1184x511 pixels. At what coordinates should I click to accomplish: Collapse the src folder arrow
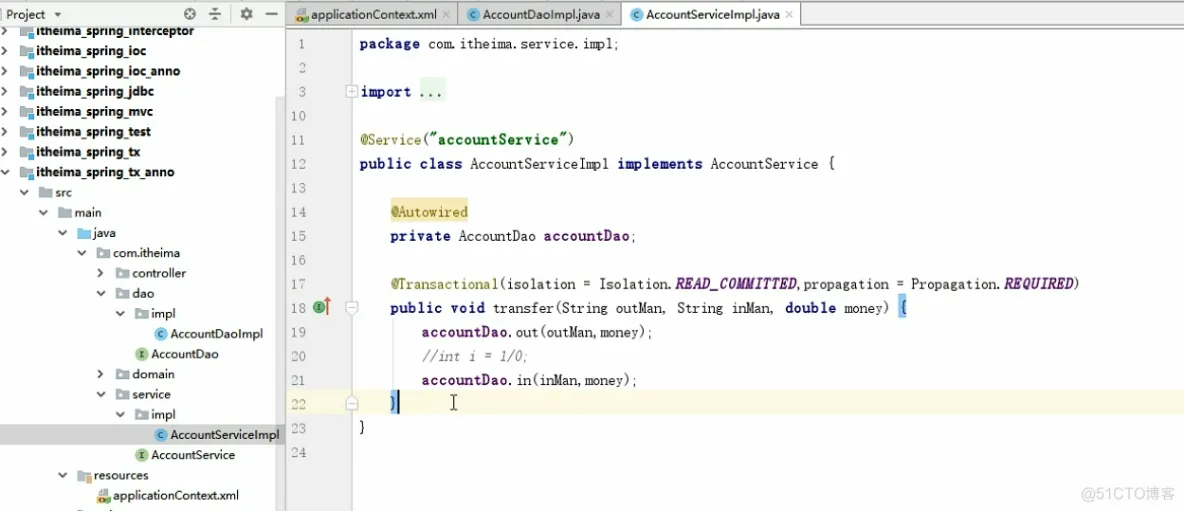25,192
